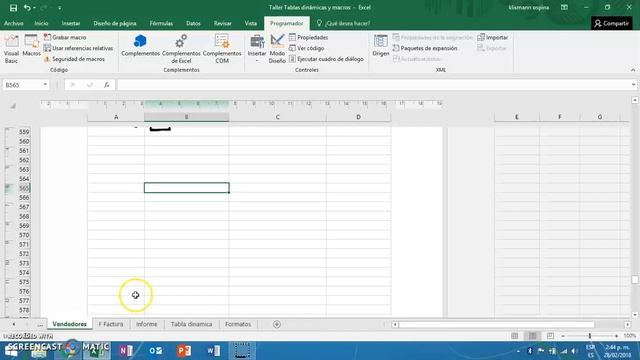640x360 pixels.
Task: Expand the undo history dropdown
Action: pyautogui.click(x=34, y=8)
